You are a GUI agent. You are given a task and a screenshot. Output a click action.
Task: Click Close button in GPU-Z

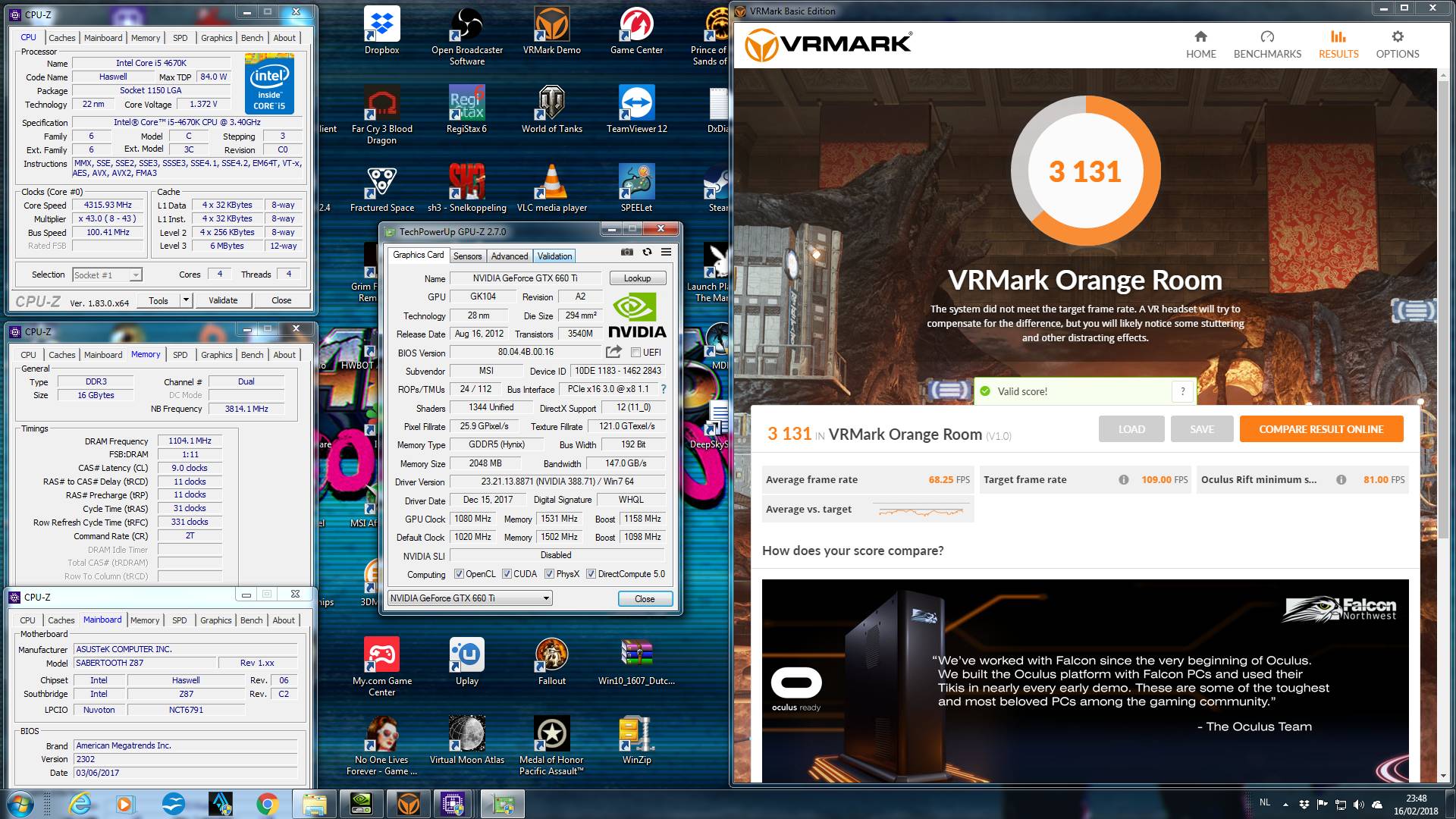pyautogui.click(x=645, y=598)
